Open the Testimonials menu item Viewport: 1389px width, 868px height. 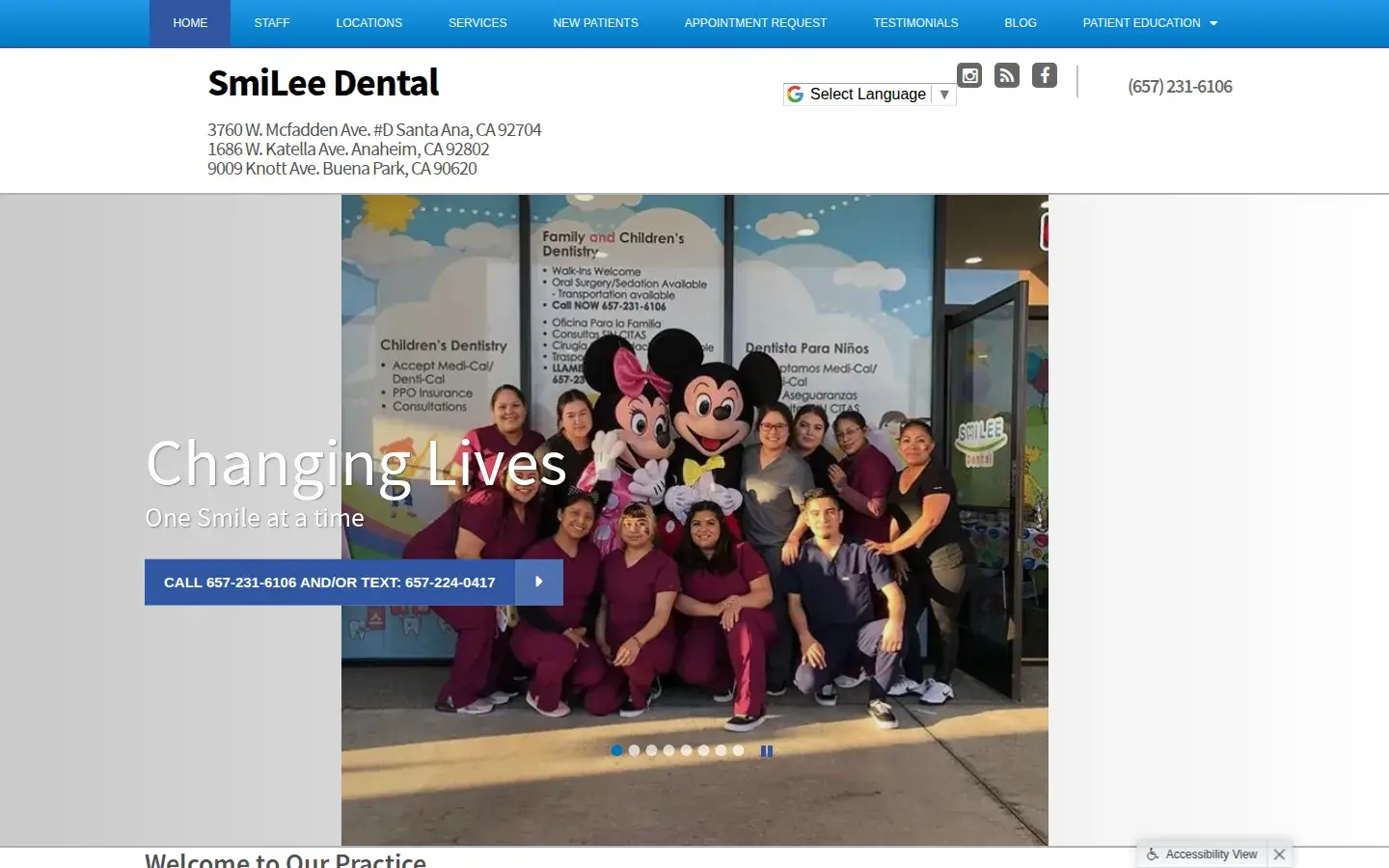click(x=915, y=23)
